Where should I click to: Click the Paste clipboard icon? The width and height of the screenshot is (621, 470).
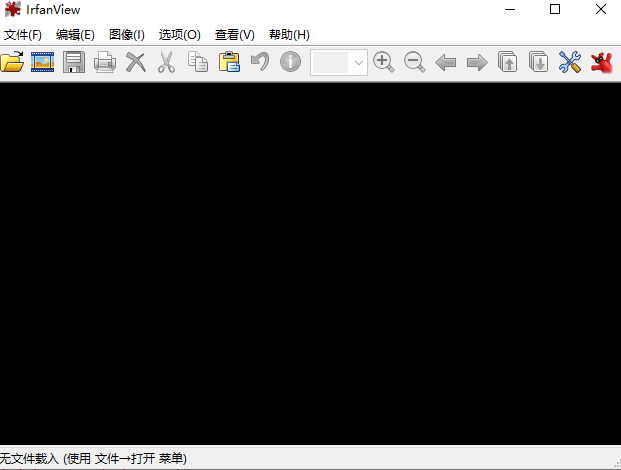pos(229,62)
